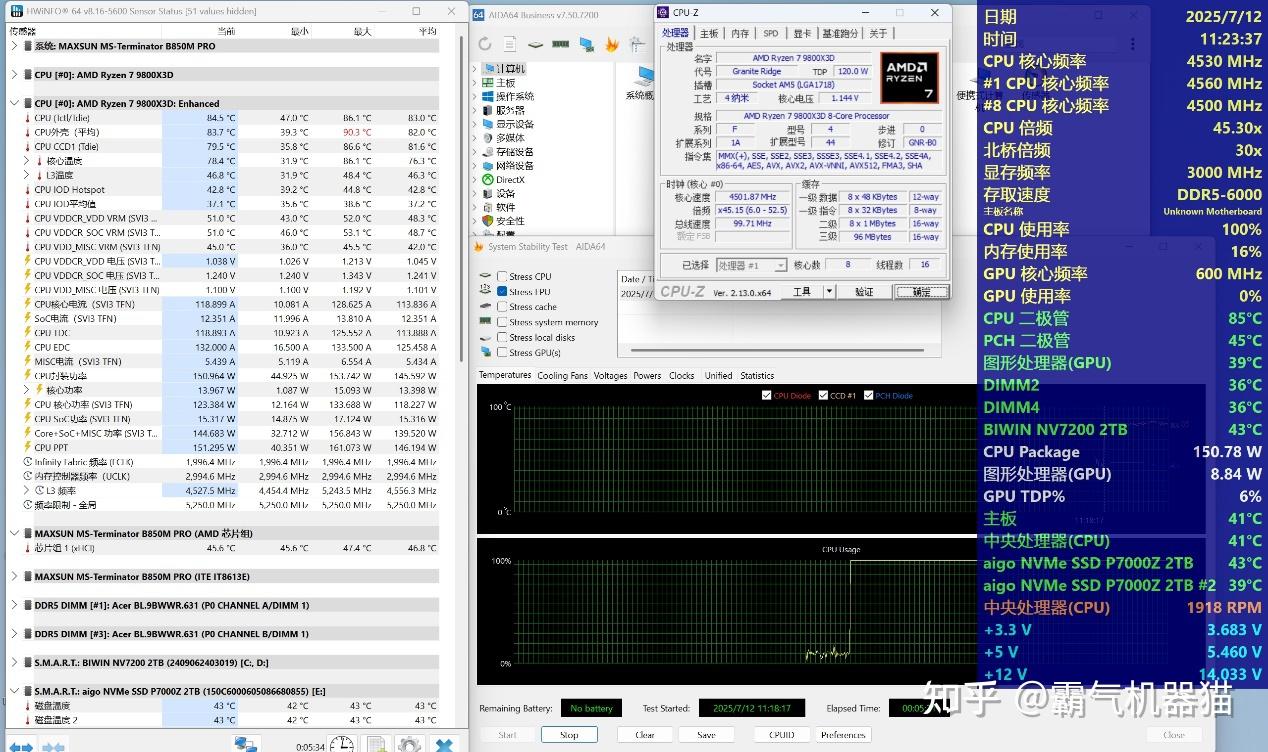The image size is (1268, 752).
Task: Click the HWiNFO clock timer icon
Action: pyautogui.click(x=342, y=745)
